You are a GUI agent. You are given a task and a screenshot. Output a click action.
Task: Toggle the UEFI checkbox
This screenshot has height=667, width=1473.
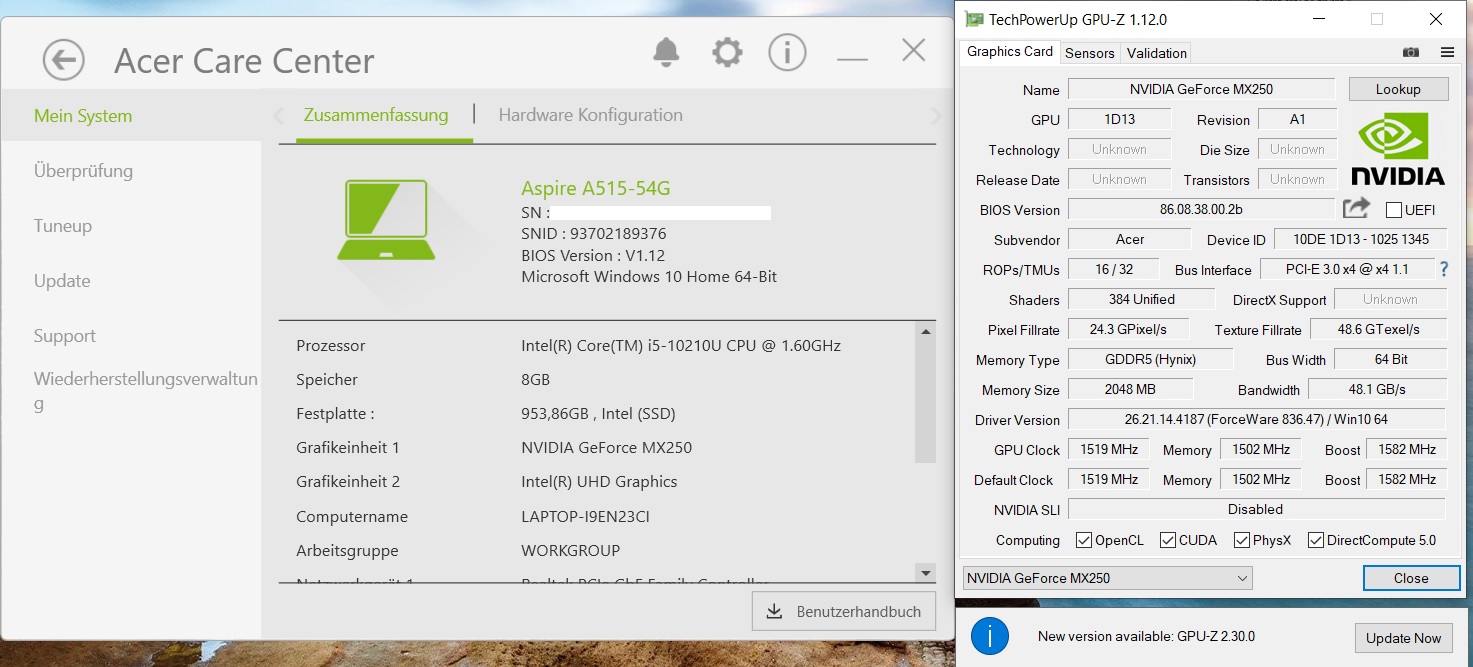click(1393, 210)
